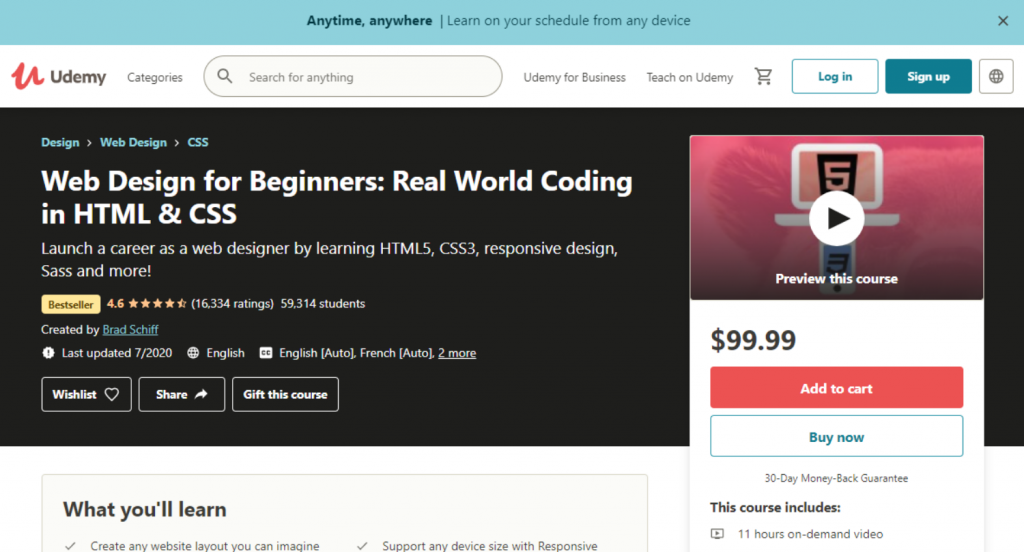
Task: Click the Udemy logo
Action: point(58,76)
